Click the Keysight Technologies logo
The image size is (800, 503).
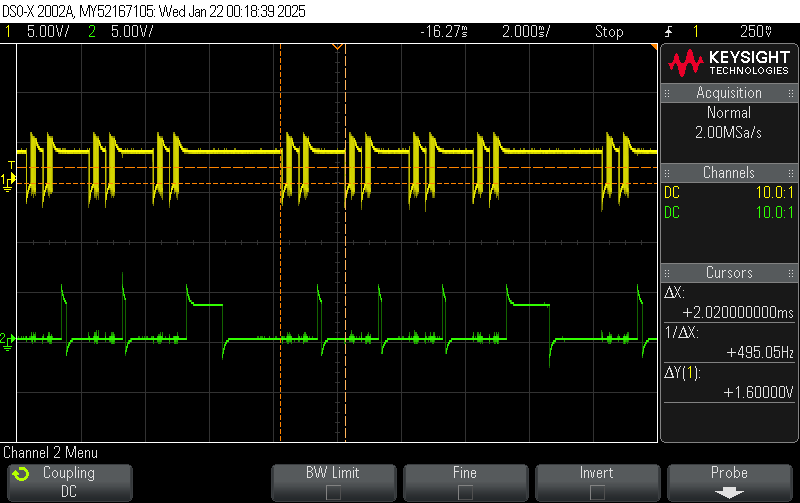click(x=729, y=64)
